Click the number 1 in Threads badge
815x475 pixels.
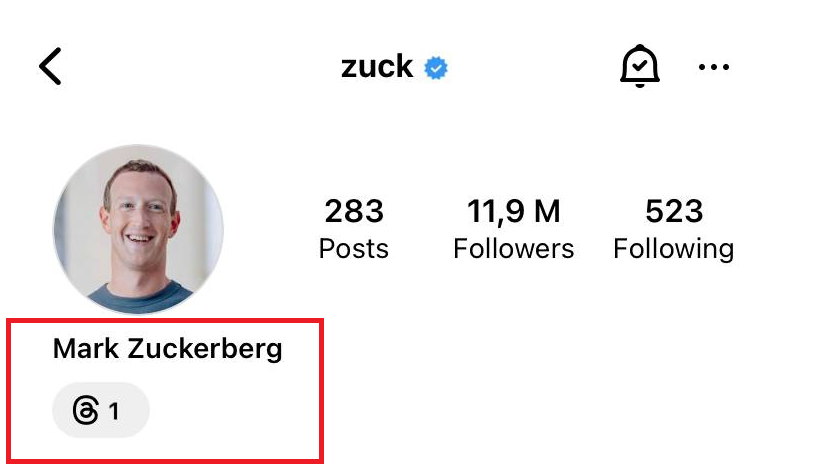(114, 410)
